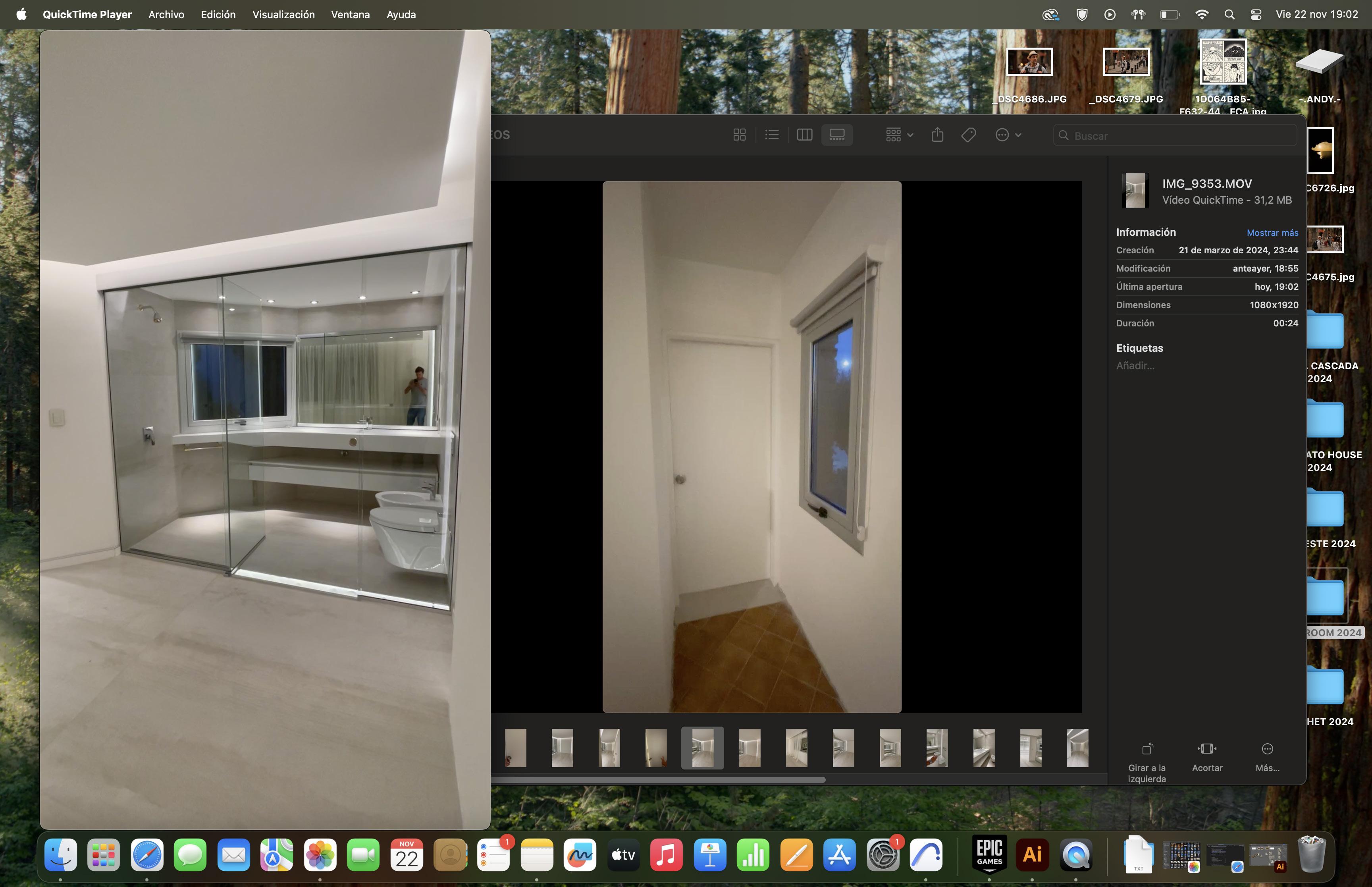Click the Wi-Fi icon in menu bar
This screenshot has width=1372, height=887.
(x=1202, y=14)
